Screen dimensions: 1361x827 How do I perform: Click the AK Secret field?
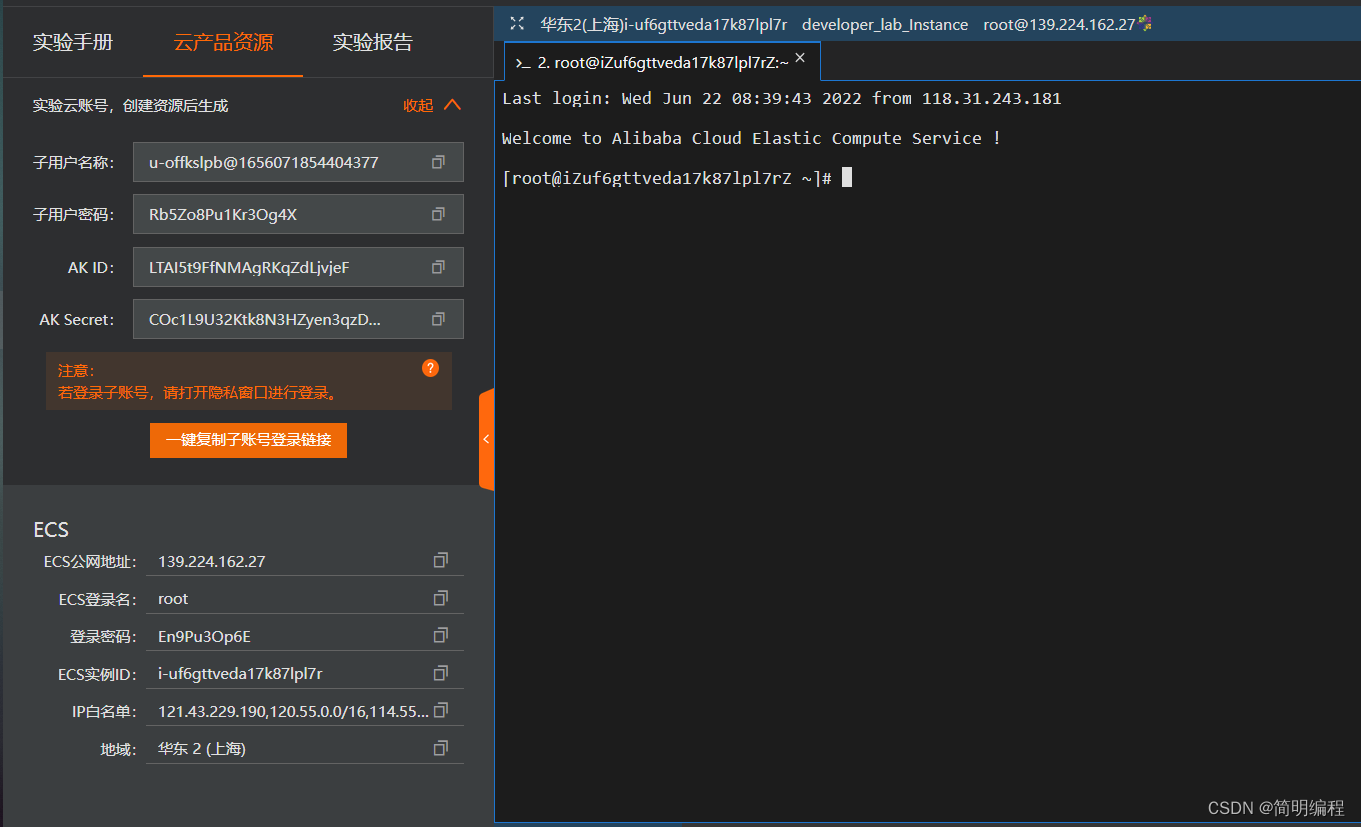click(x=298, y=319)
